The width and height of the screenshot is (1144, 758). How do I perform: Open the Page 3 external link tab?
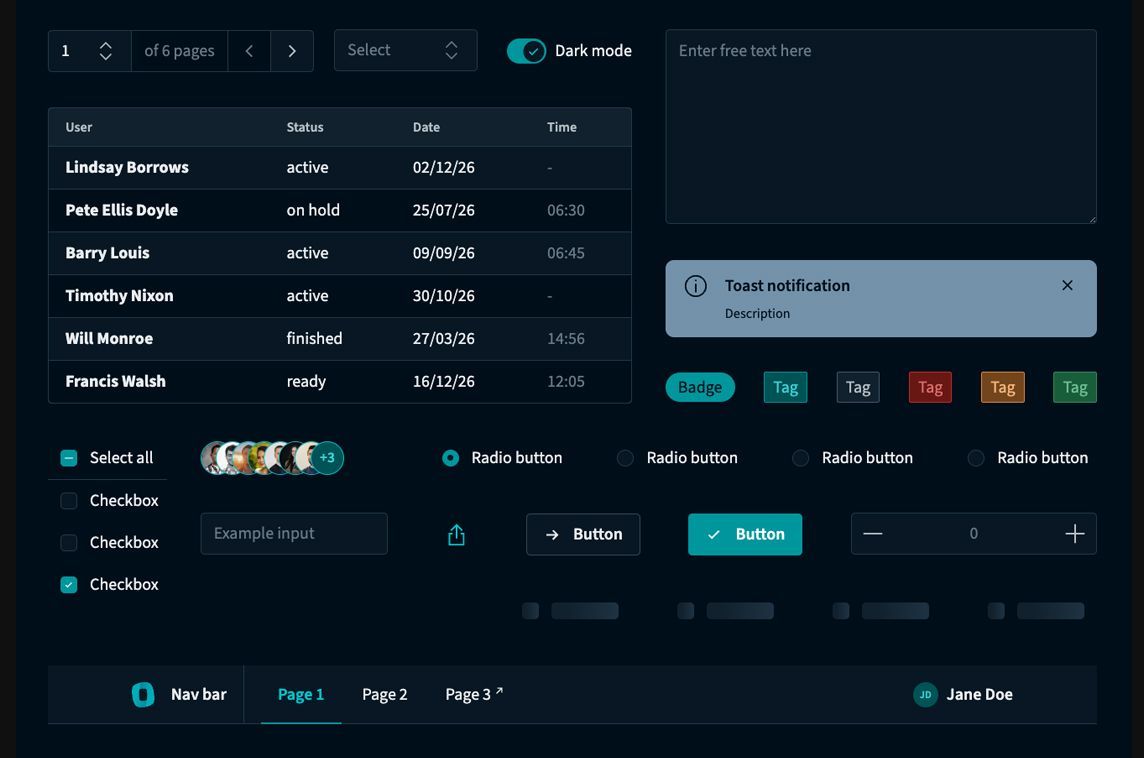tap(474, 695)
